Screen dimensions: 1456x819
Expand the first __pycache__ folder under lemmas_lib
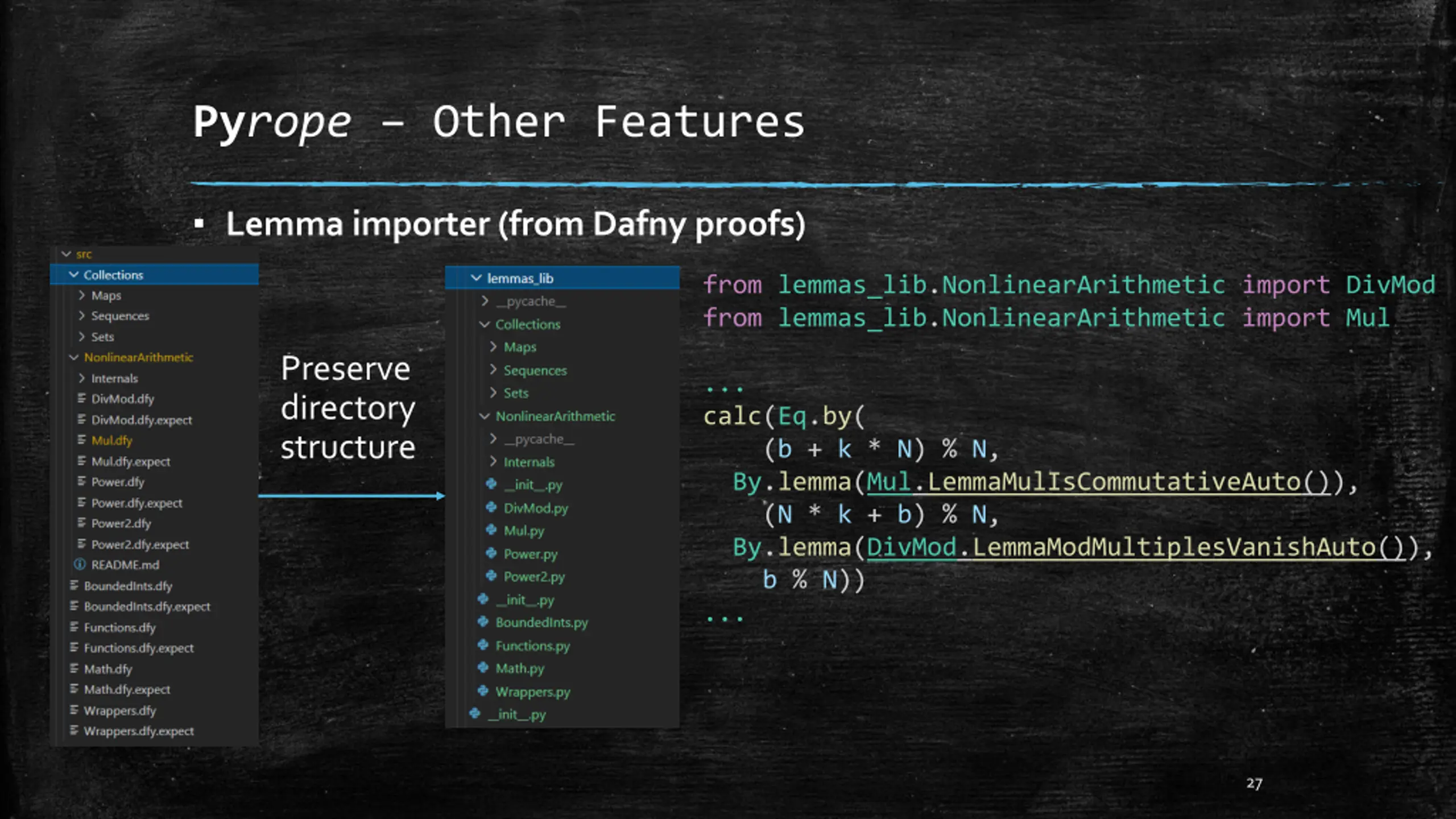pyautogui.click(x=485, y=301)
